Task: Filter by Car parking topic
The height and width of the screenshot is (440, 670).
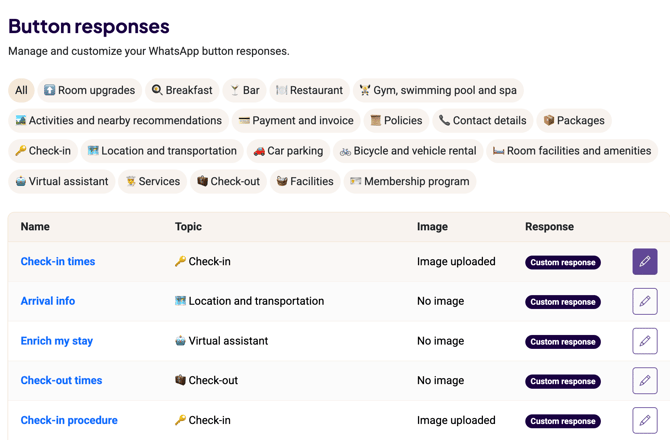Action: coord(288,151)
